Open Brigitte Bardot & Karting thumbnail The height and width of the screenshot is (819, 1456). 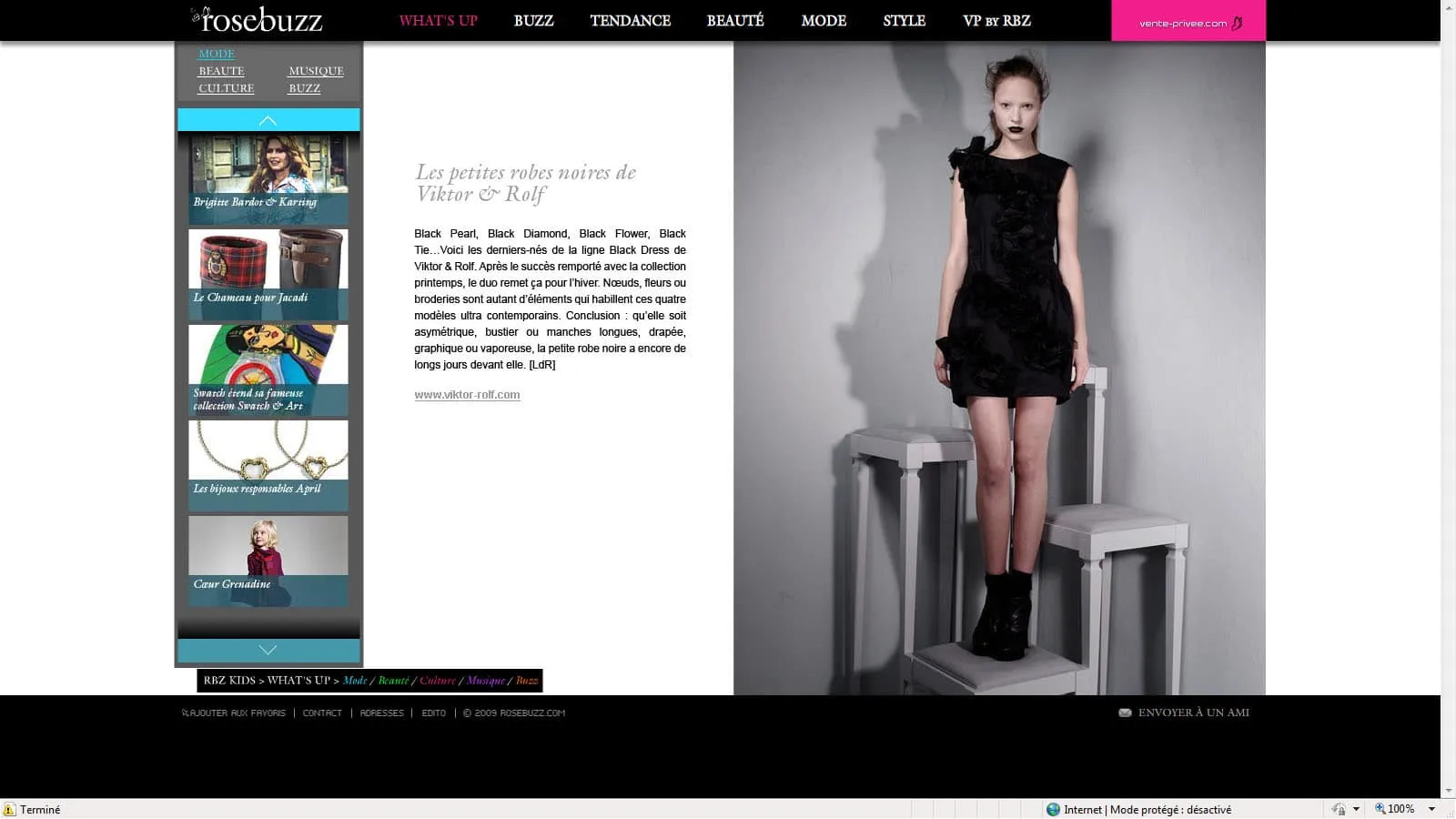tap(268, 179)
